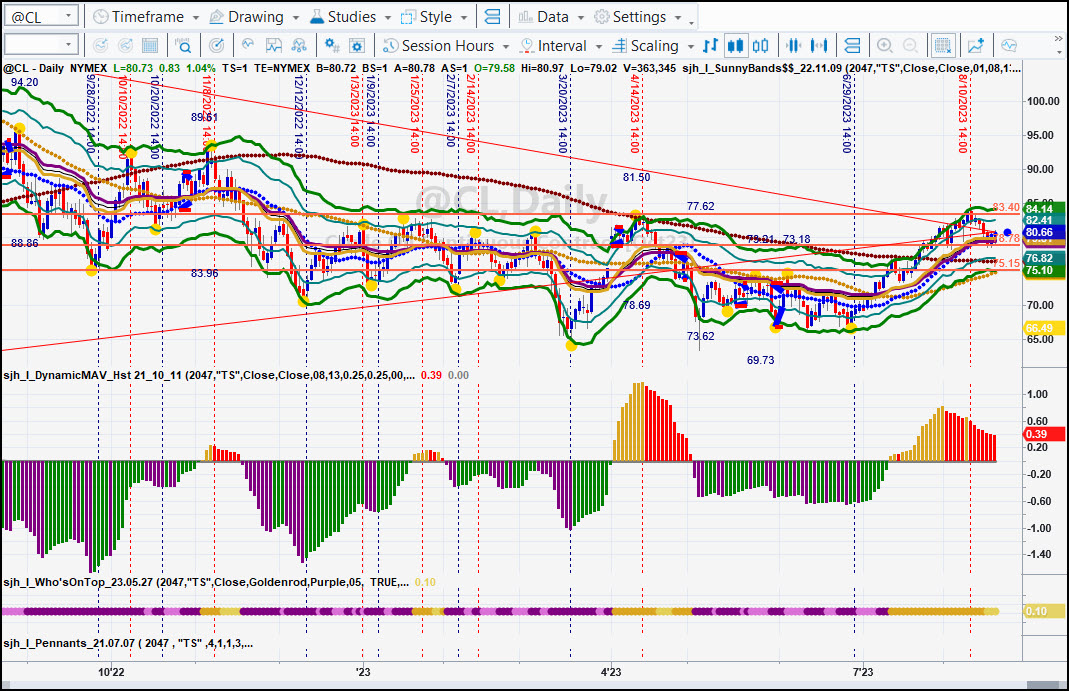The image size is (1069, 691).
Task: Open the Studies menu
Action: point(350,16)
